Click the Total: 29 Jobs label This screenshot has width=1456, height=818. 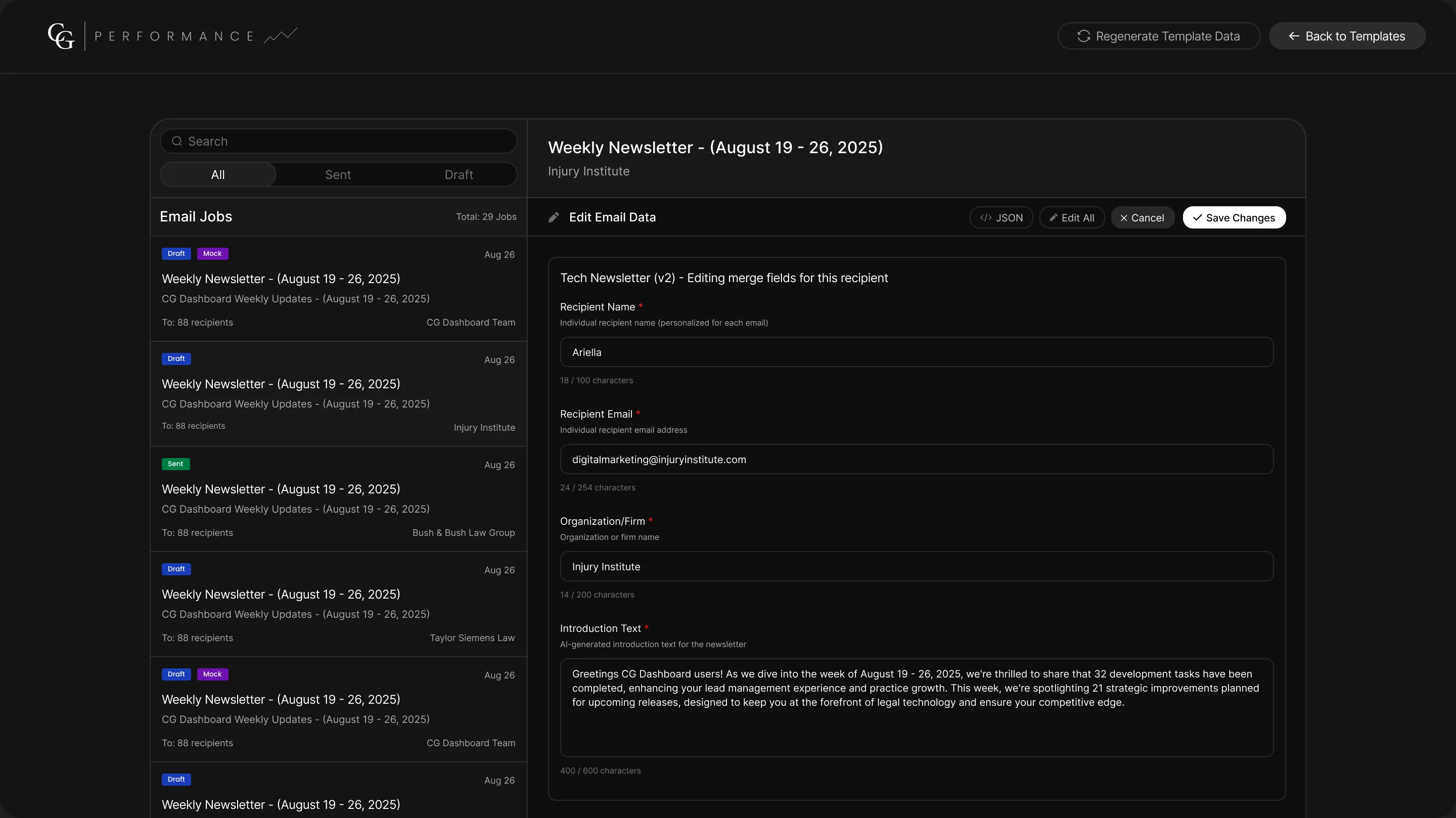[486, 217]
